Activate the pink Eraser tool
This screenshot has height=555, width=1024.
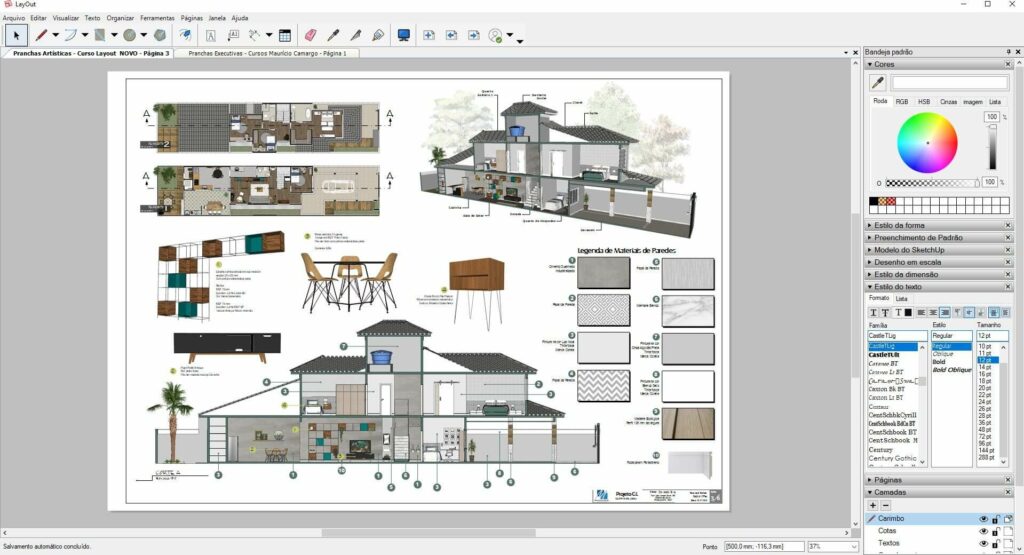pyautogui.click(x=310, y=35)
